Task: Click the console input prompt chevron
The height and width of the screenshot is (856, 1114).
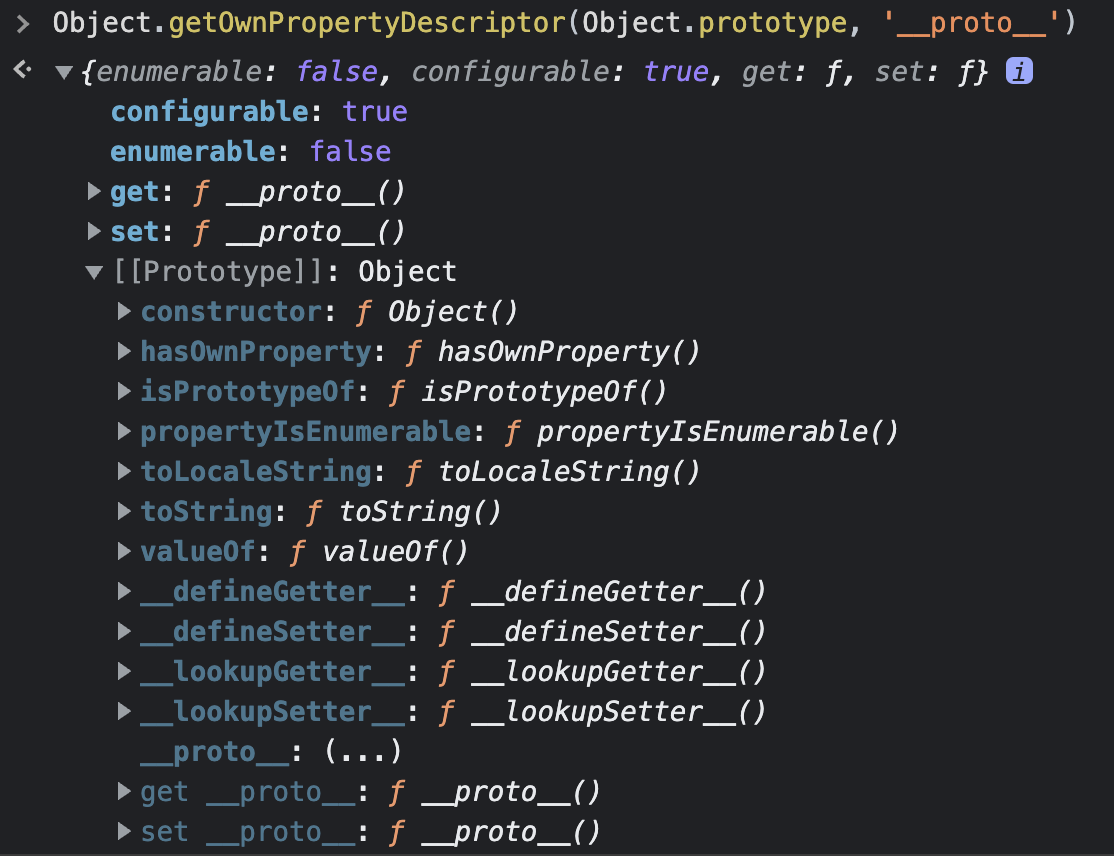Action: 22,24
